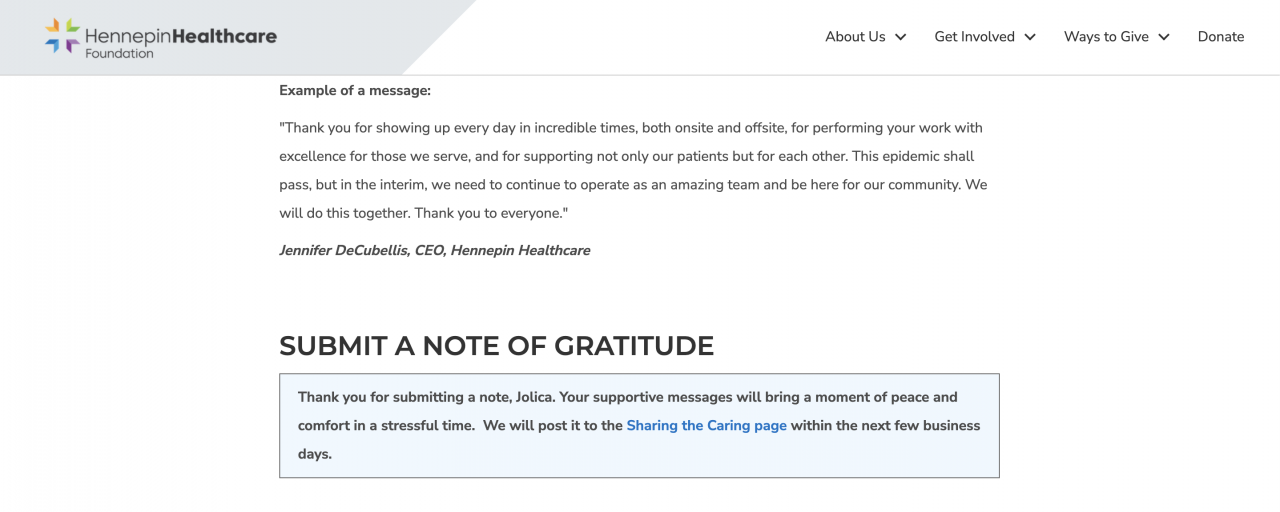Screen dimensions: 1280x512
Task: Open the Get Involved menu
Action: click(x=974, y=37)
